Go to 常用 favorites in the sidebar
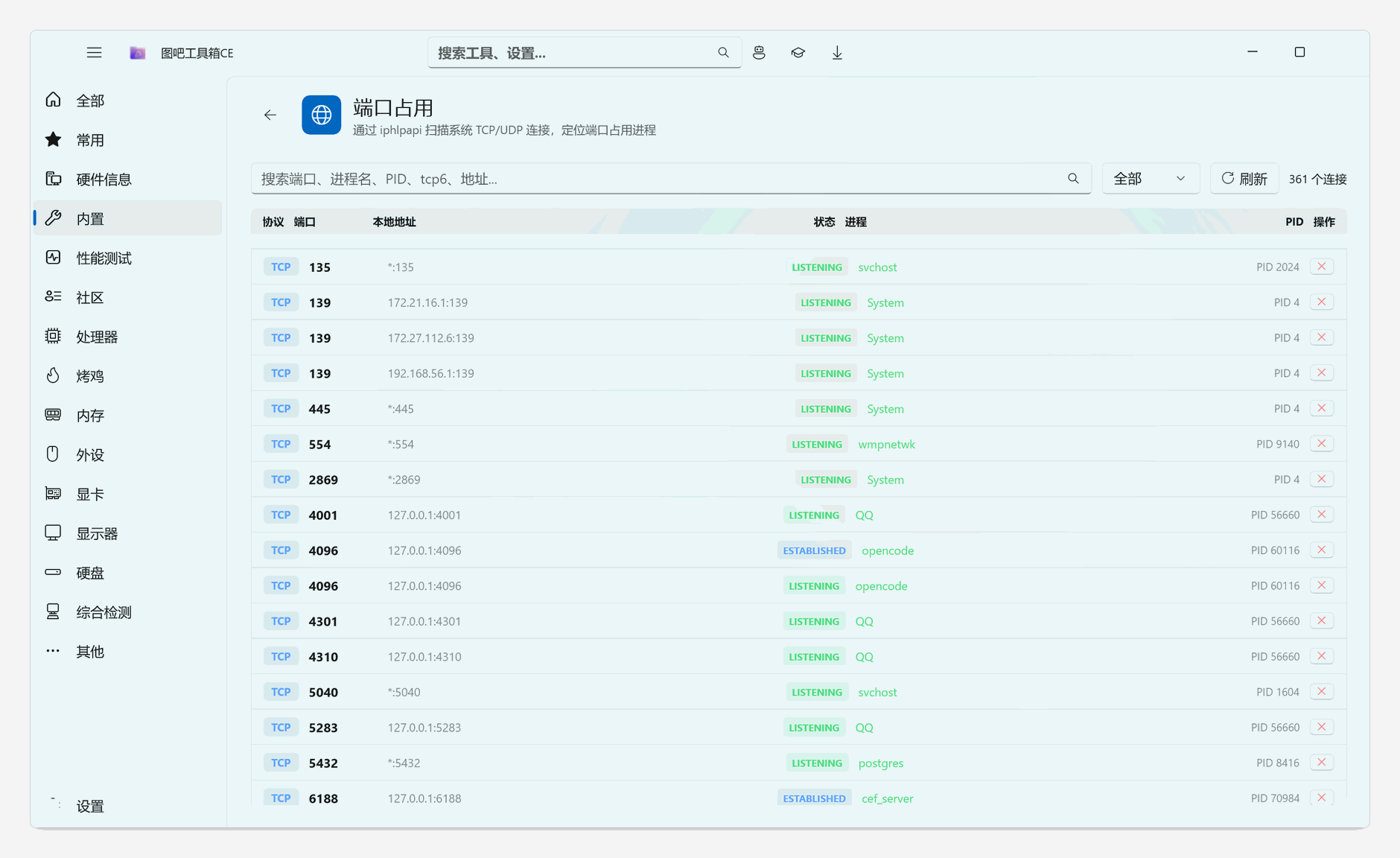 pyautogui.click(x=127, y=140)
